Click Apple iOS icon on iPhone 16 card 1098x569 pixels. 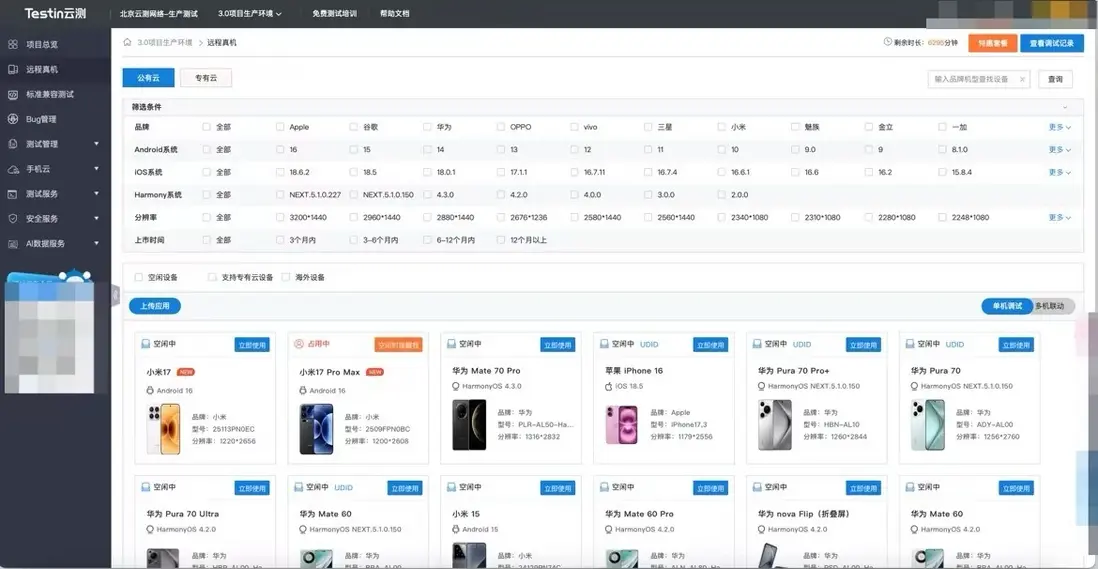(x=609, y=386)
